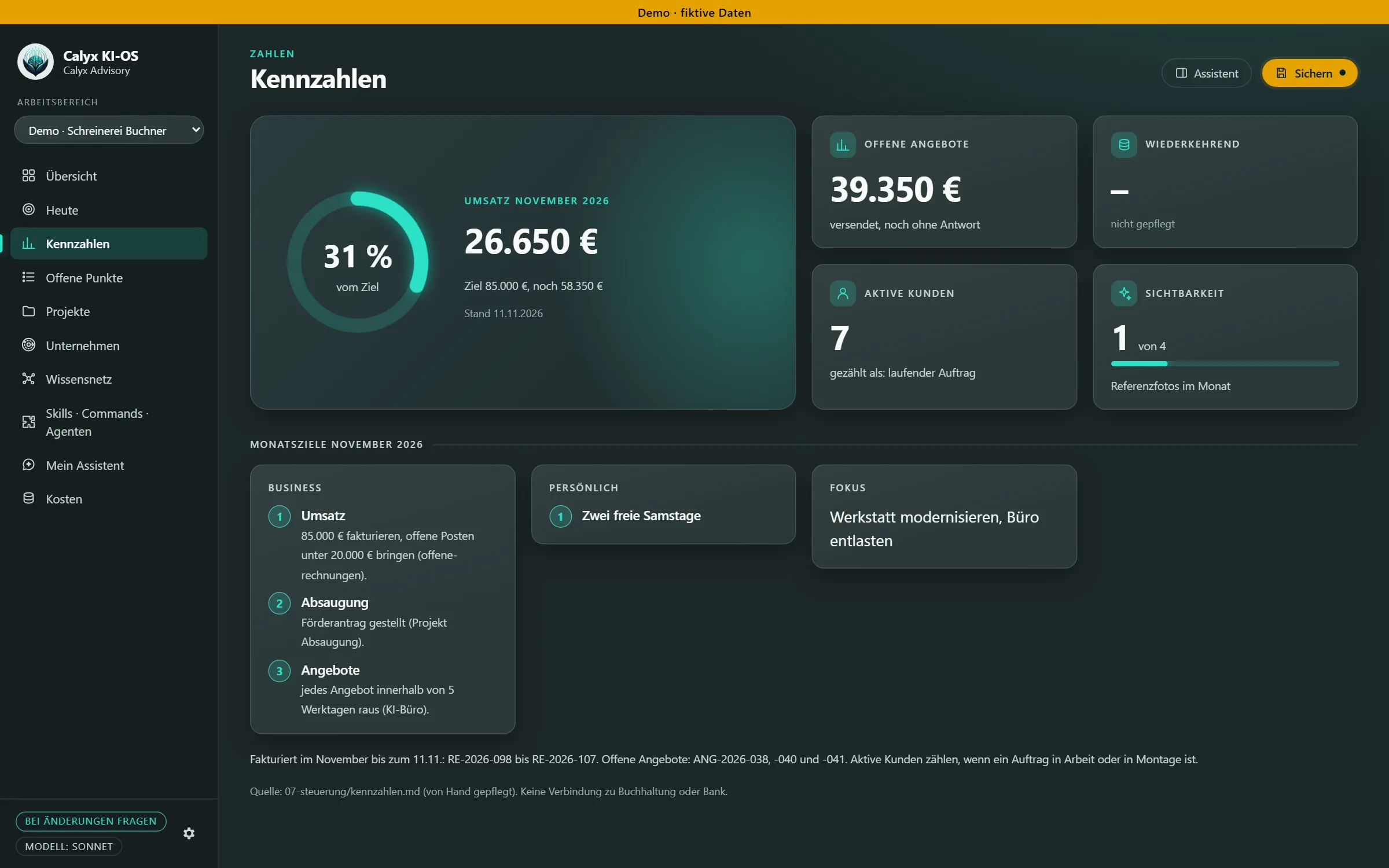
Task: Click the Offene Angebote chart icon
Action: coord(843,145)
